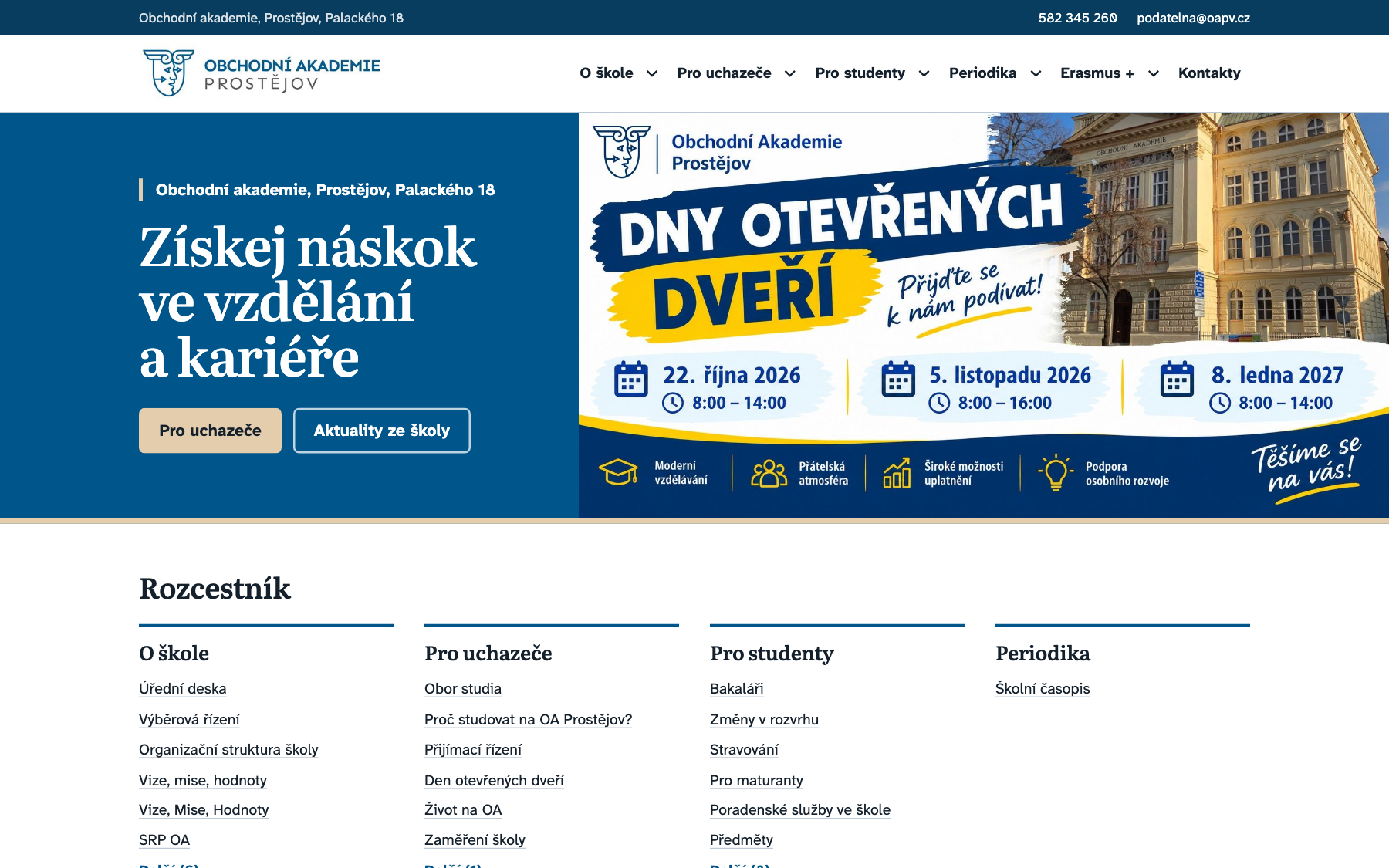Open the Erasmus + navigation item
Image resolution: width=1389 pixels, height=868 pixels.
pos(1097,73)
